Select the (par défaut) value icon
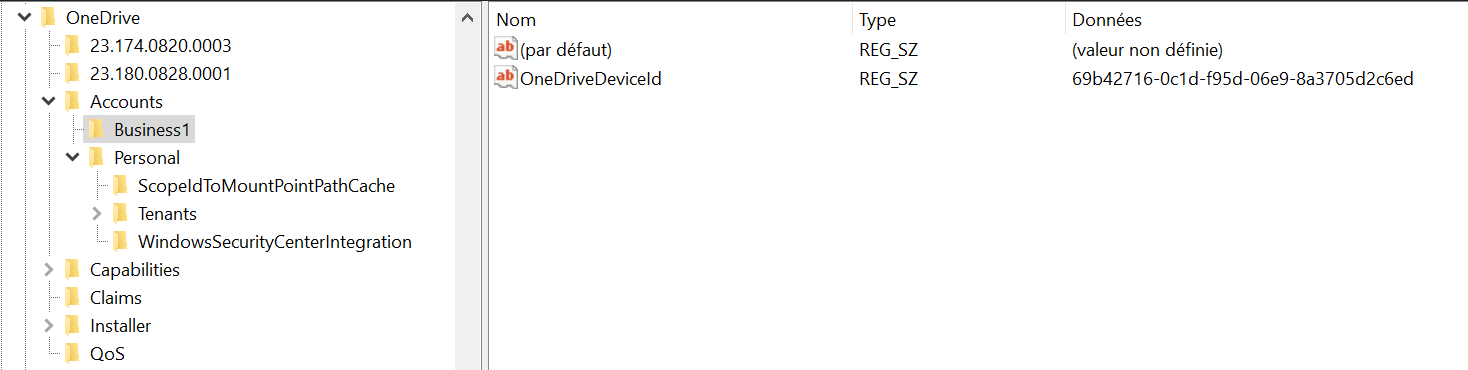 (506, 48)
